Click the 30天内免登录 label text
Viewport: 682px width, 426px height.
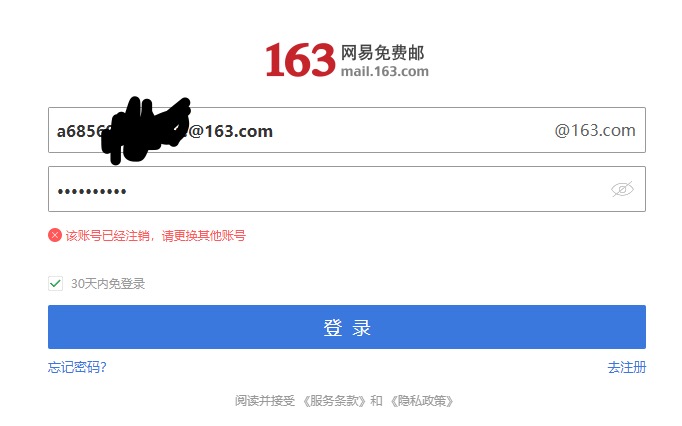[x=108, y=284]
